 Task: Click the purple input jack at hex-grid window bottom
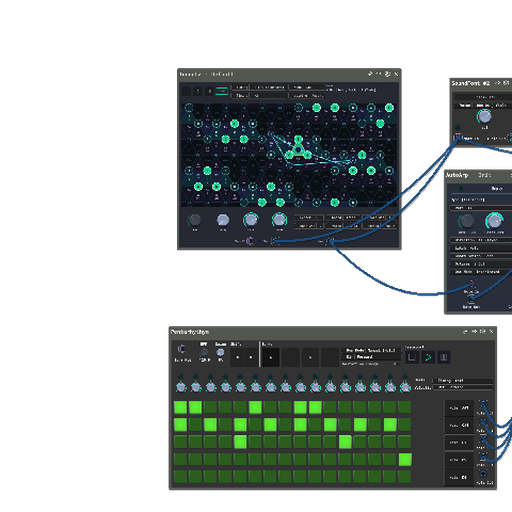tap(249, 241)
